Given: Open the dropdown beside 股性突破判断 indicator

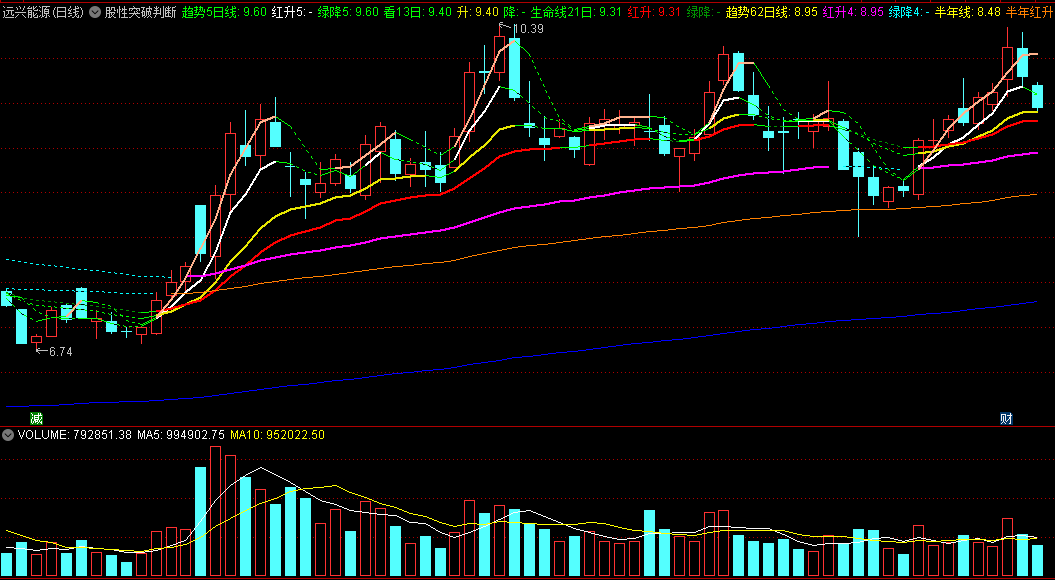Looking at the screenshot, I should tap(94, 12).
